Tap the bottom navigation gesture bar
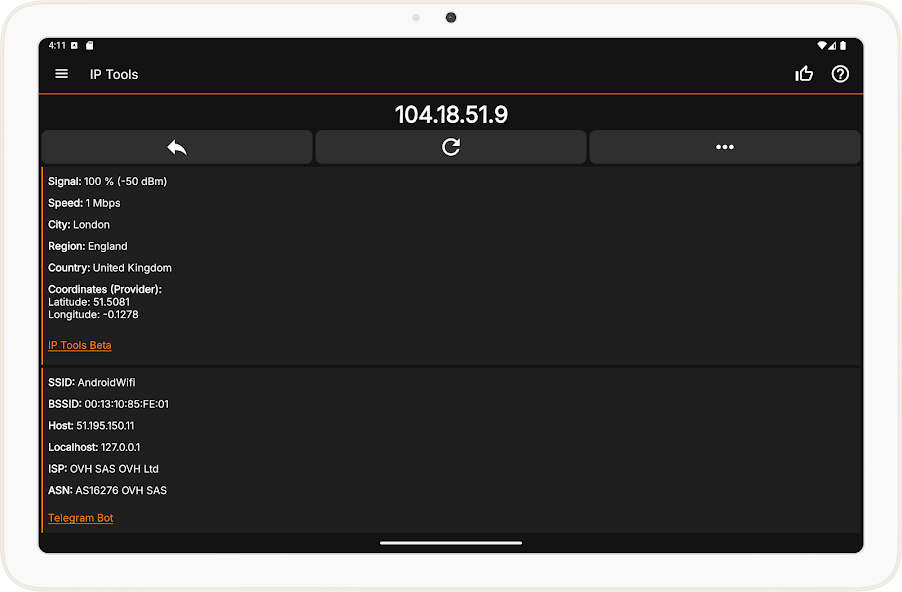This screenshot has height=592, width=902. (x=451, y=543)
